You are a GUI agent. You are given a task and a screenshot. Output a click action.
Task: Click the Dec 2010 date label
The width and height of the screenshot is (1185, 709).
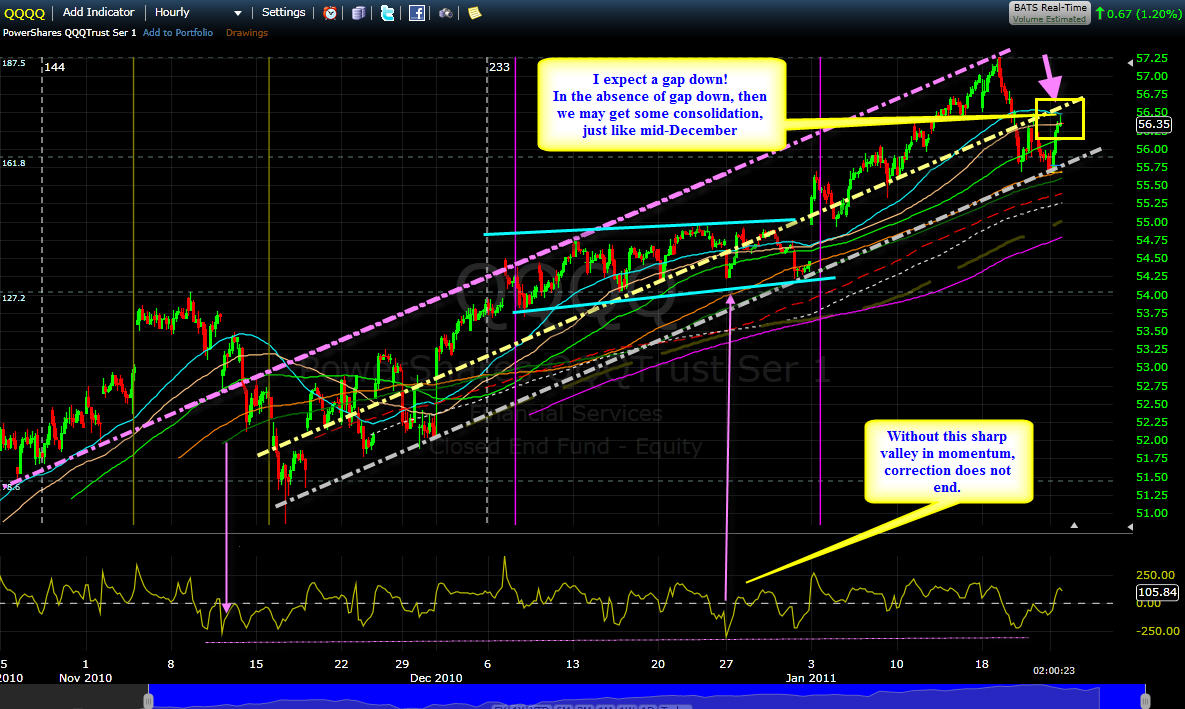(x=436, y=678)
